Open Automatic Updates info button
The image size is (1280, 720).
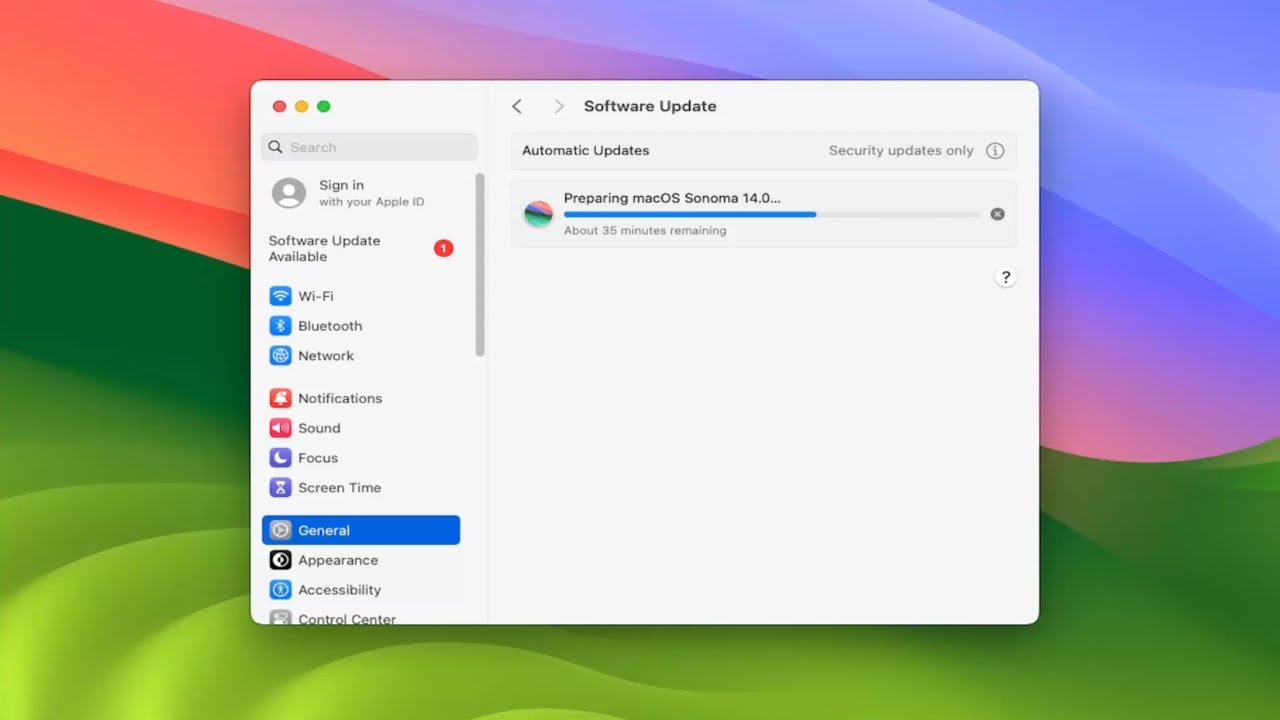click(x=995, y=151)
